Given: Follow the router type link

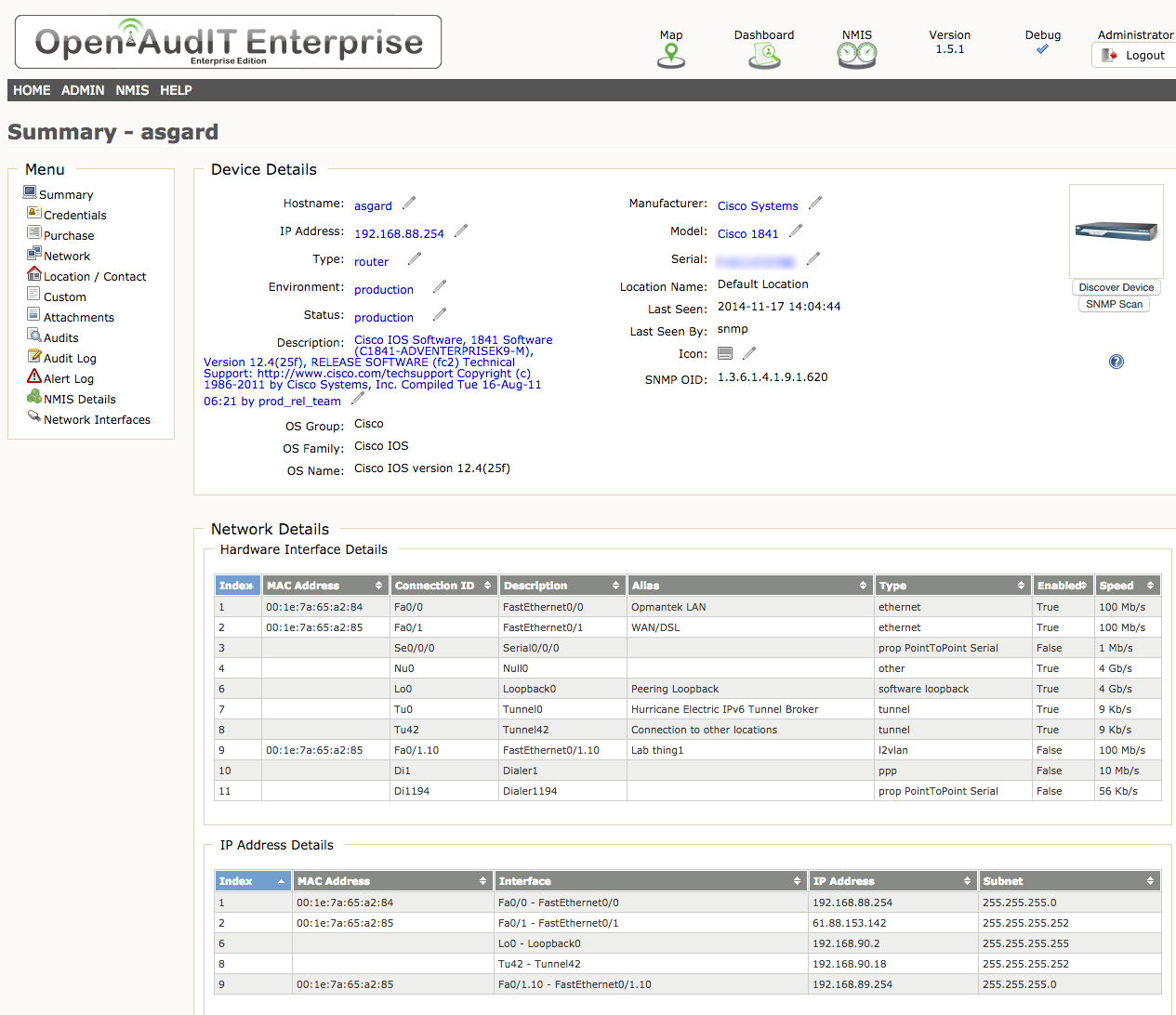Looking at the screenshot, I should (x=371, y=261).
